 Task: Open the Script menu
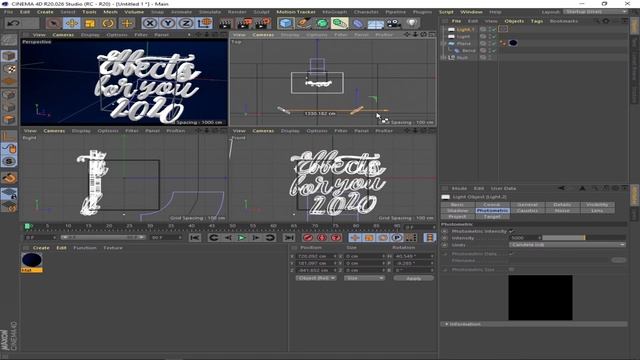point(446,12)
